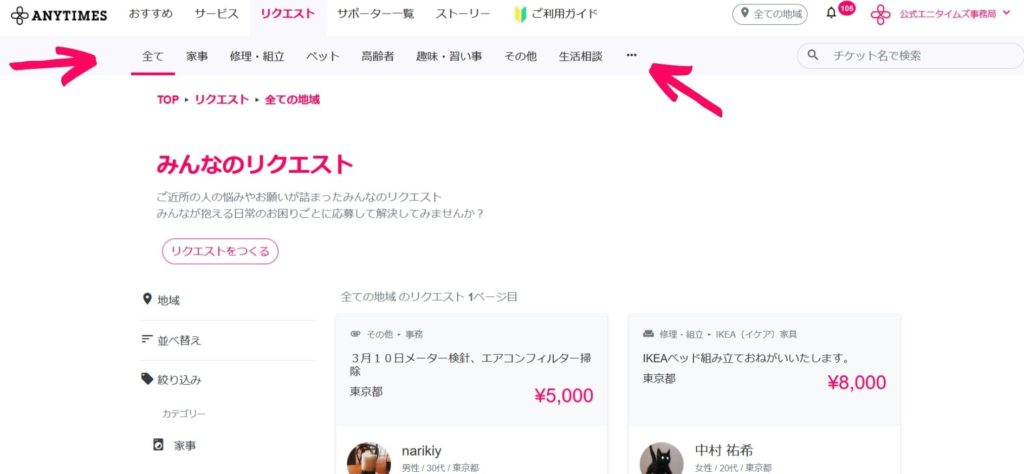Click the housework category icon in sidebar
The height and width of the screenshot is (474, 1024).
(x=157, y=444)
